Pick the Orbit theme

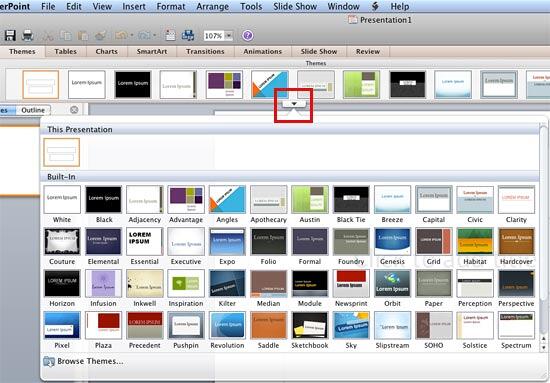point(392,283)
